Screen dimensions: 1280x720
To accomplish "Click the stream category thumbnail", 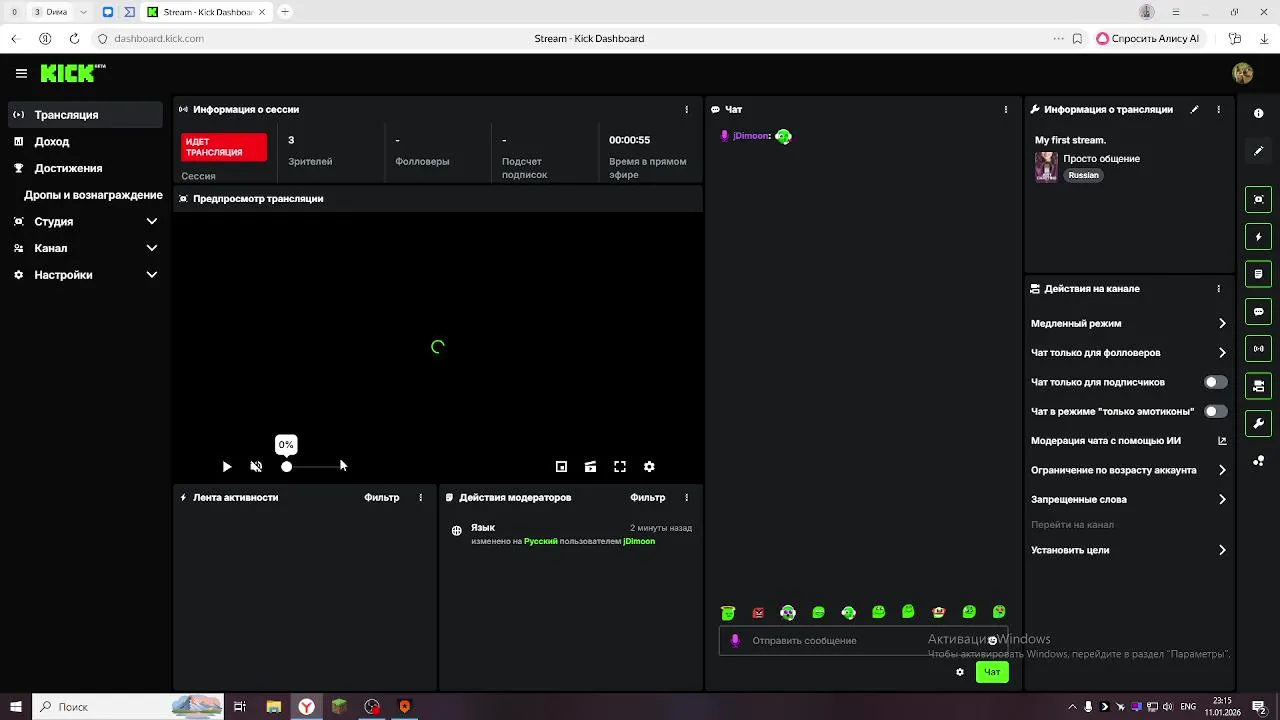I will (1046, 167).
